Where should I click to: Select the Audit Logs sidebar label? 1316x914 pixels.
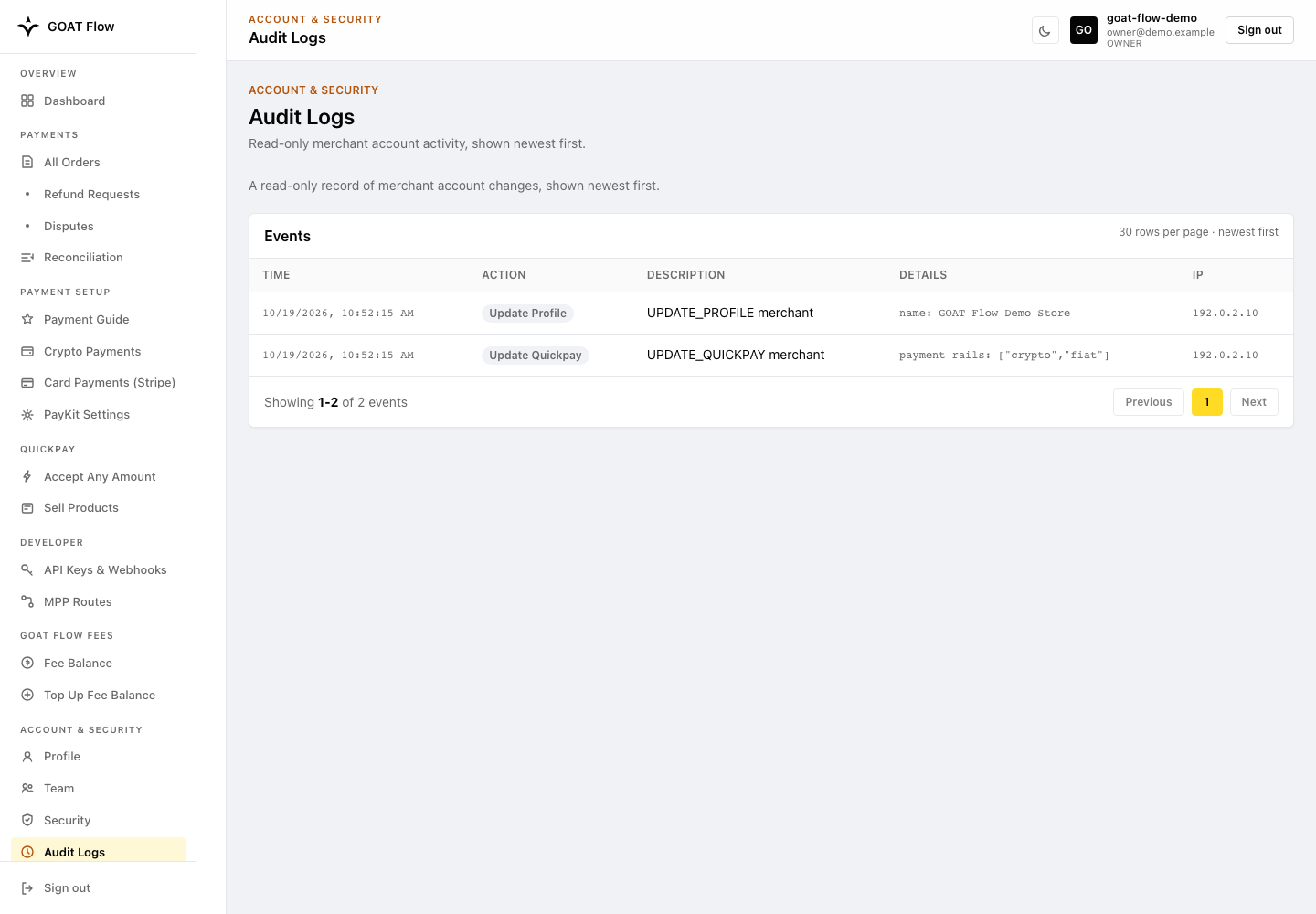point(74,853)
